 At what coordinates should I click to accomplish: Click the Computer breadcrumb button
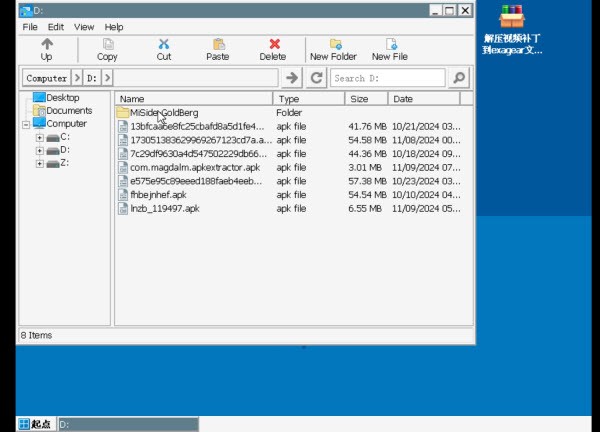click(x=47, y=78)
